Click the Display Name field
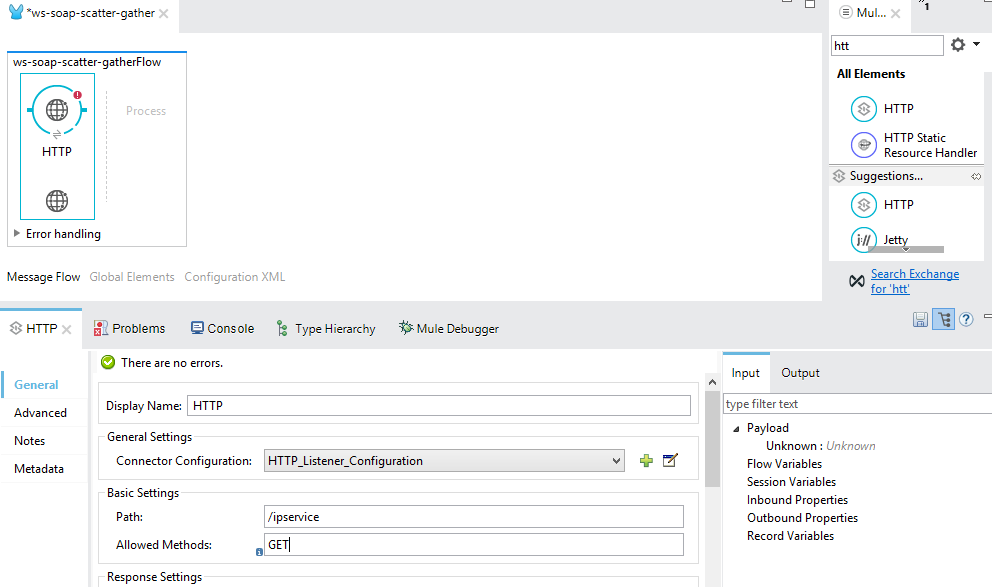Screen dimensions: 992x587 (438, 405)
